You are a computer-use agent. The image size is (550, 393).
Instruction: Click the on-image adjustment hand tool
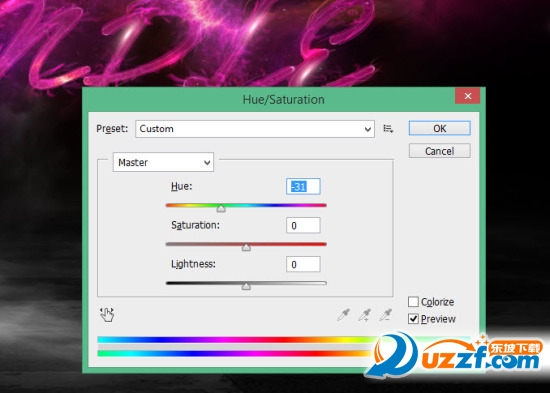[107, 315]
